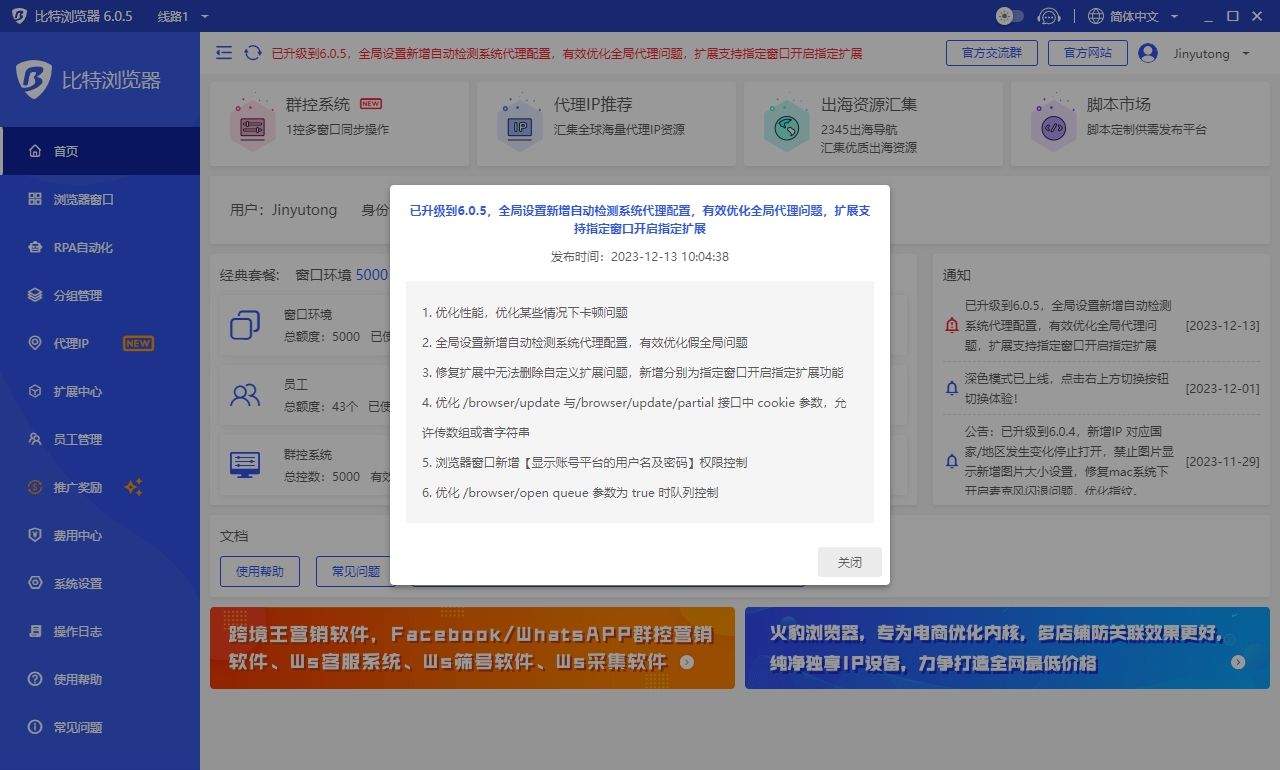This screenshot has height=770, width=1280.
Task: Open RPA自动化 sidebar item
Action: (83, 247)
